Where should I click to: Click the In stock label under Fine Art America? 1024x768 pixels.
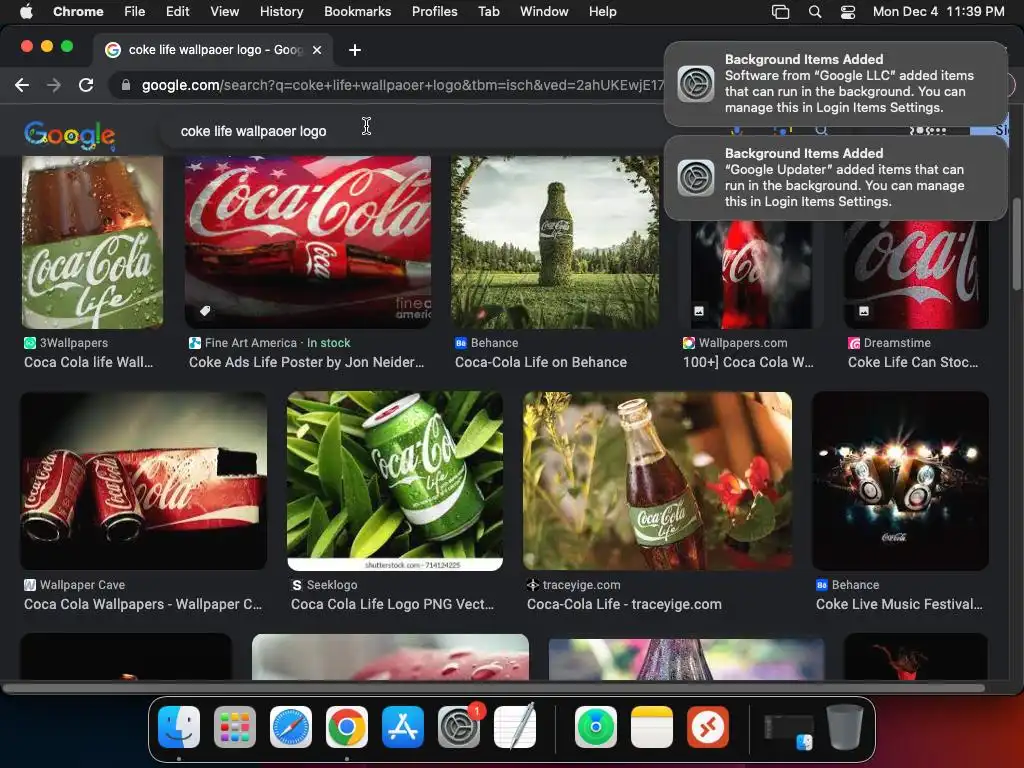click(x=328, y=343)
